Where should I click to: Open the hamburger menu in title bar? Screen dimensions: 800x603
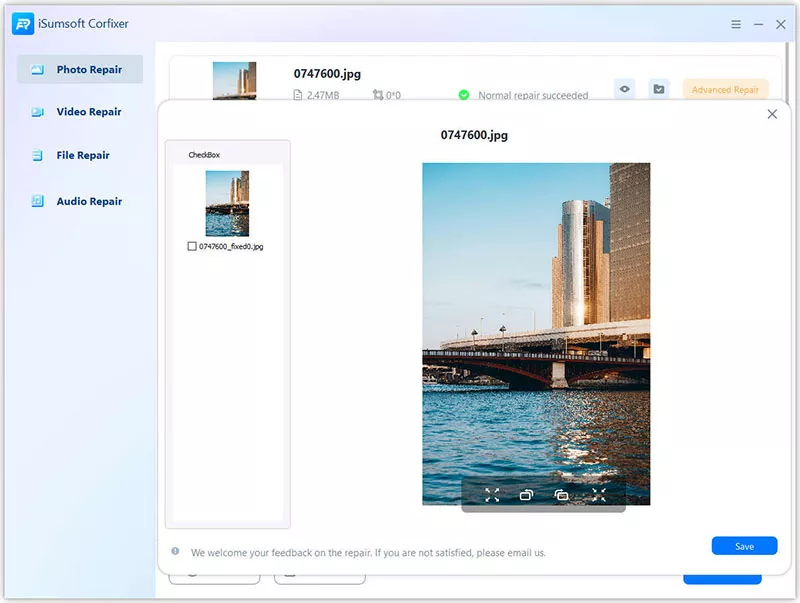736,24
